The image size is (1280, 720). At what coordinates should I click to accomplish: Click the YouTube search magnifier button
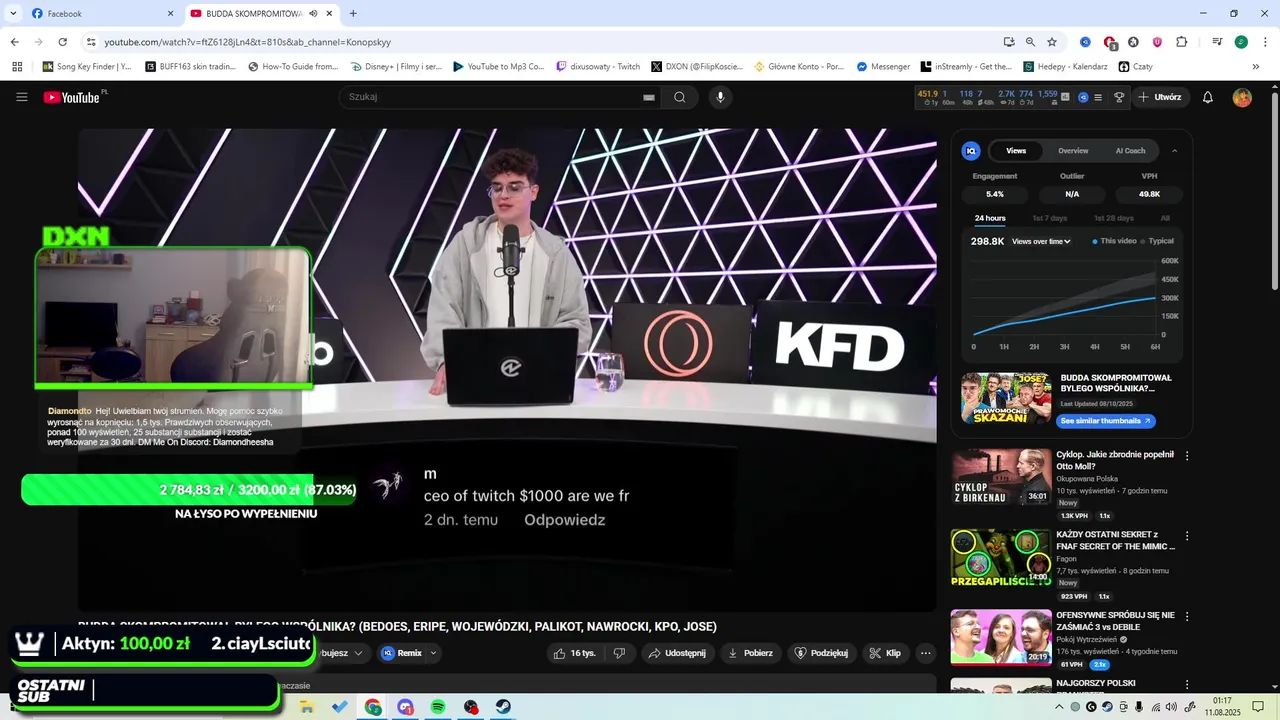[680, 97]
